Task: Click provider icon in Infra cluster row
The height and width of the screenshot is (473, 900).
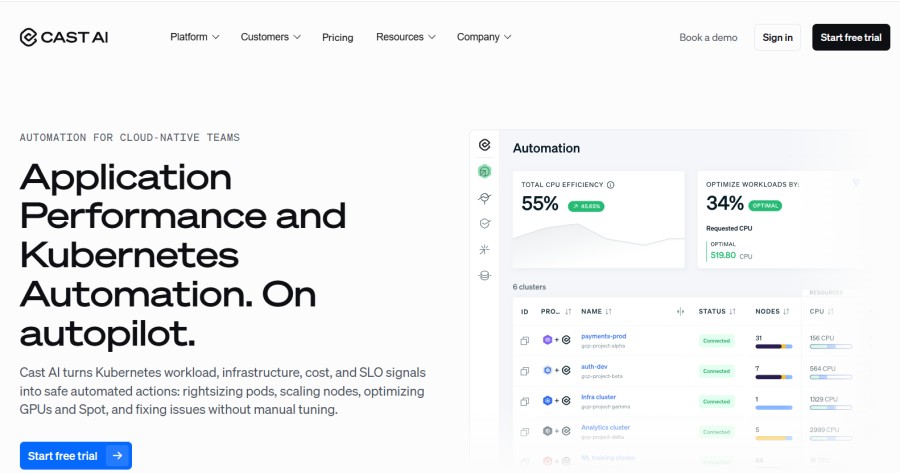Action: pos(548,400)
